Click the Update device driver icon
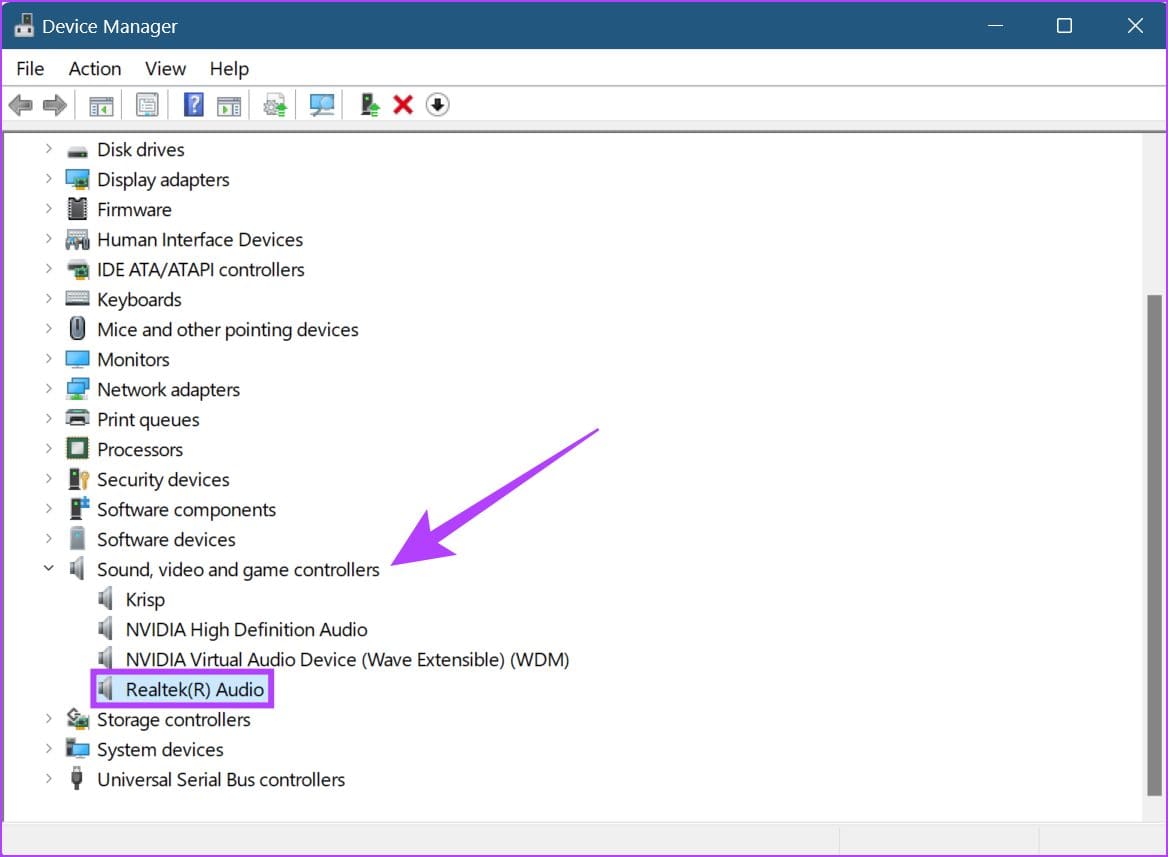The image size is (1168, 857). 275,105
